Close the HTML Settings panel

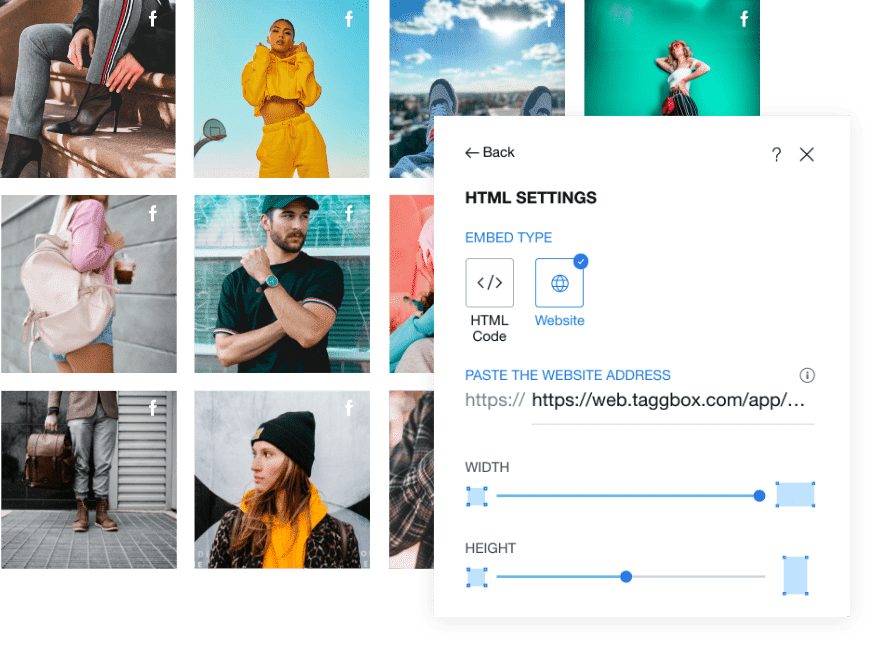[807, 155]
